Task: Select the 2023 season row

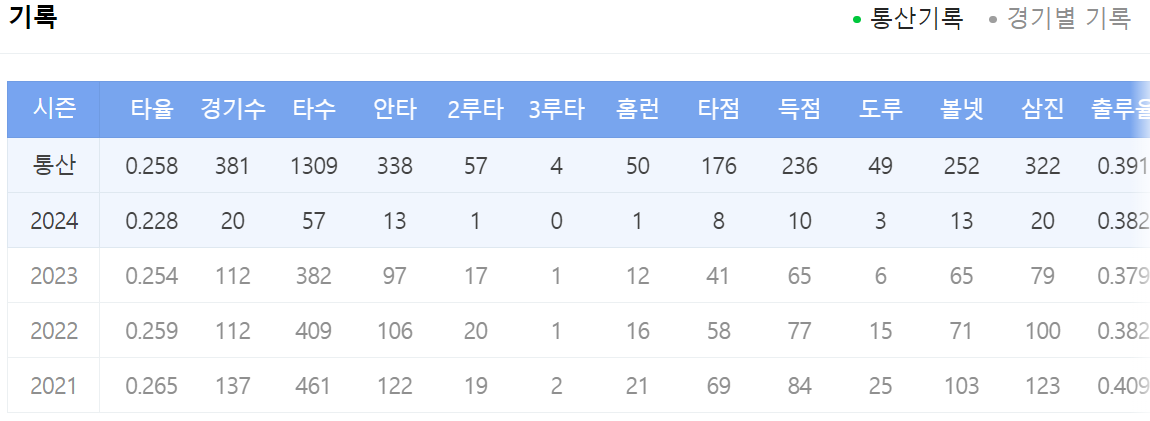Action: pyautogui.click(x=579, y=276)
